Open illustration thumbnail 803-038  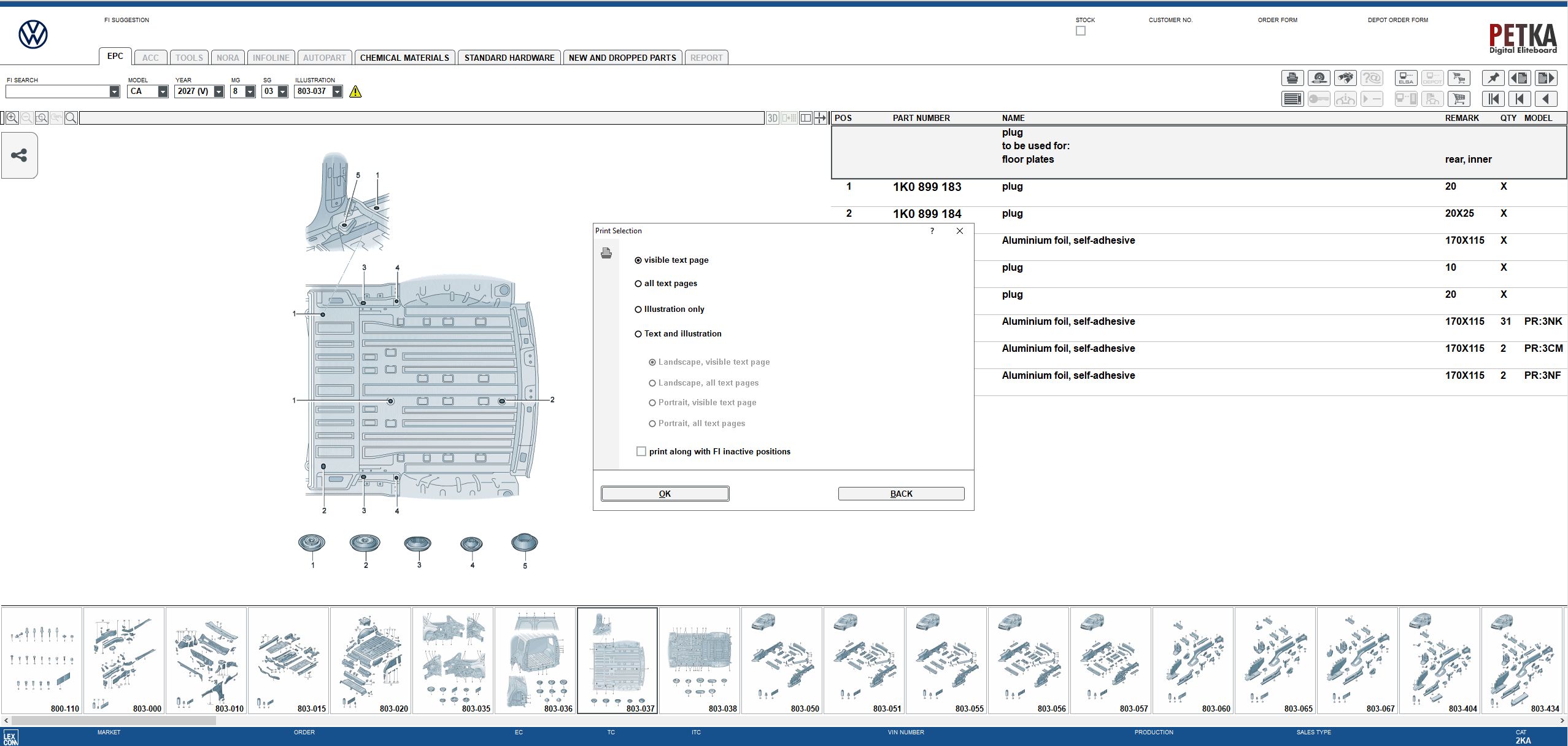tap(699, 661)
